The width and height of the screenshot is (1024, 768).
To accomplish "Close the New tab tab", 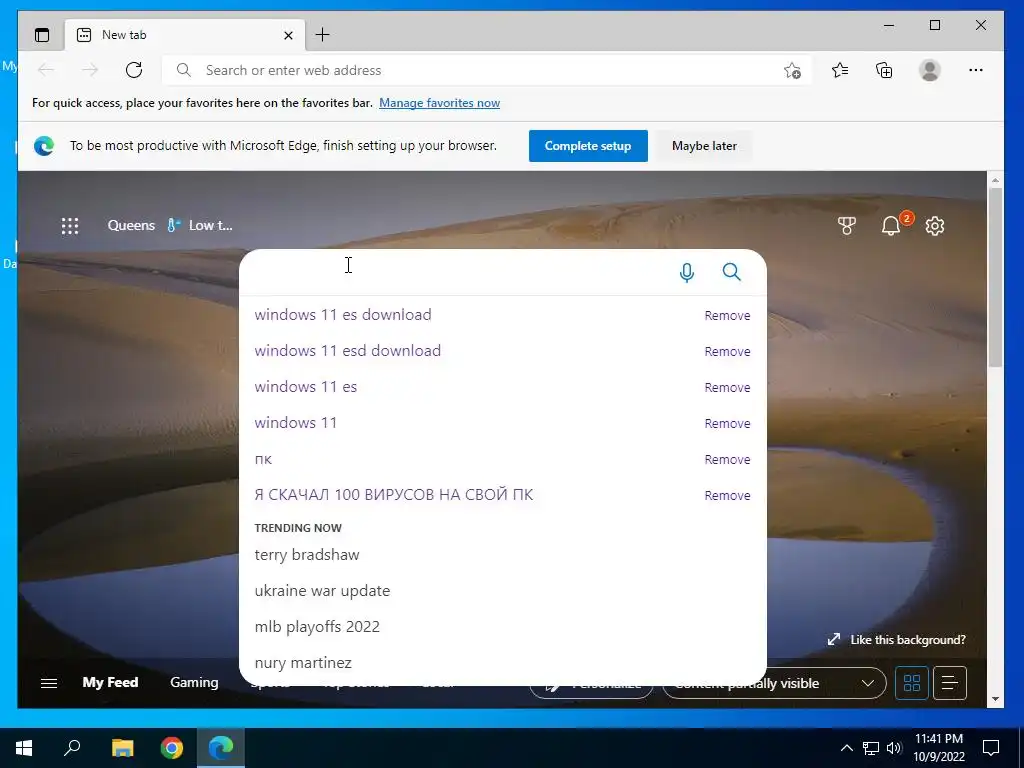I will [288, 35].
